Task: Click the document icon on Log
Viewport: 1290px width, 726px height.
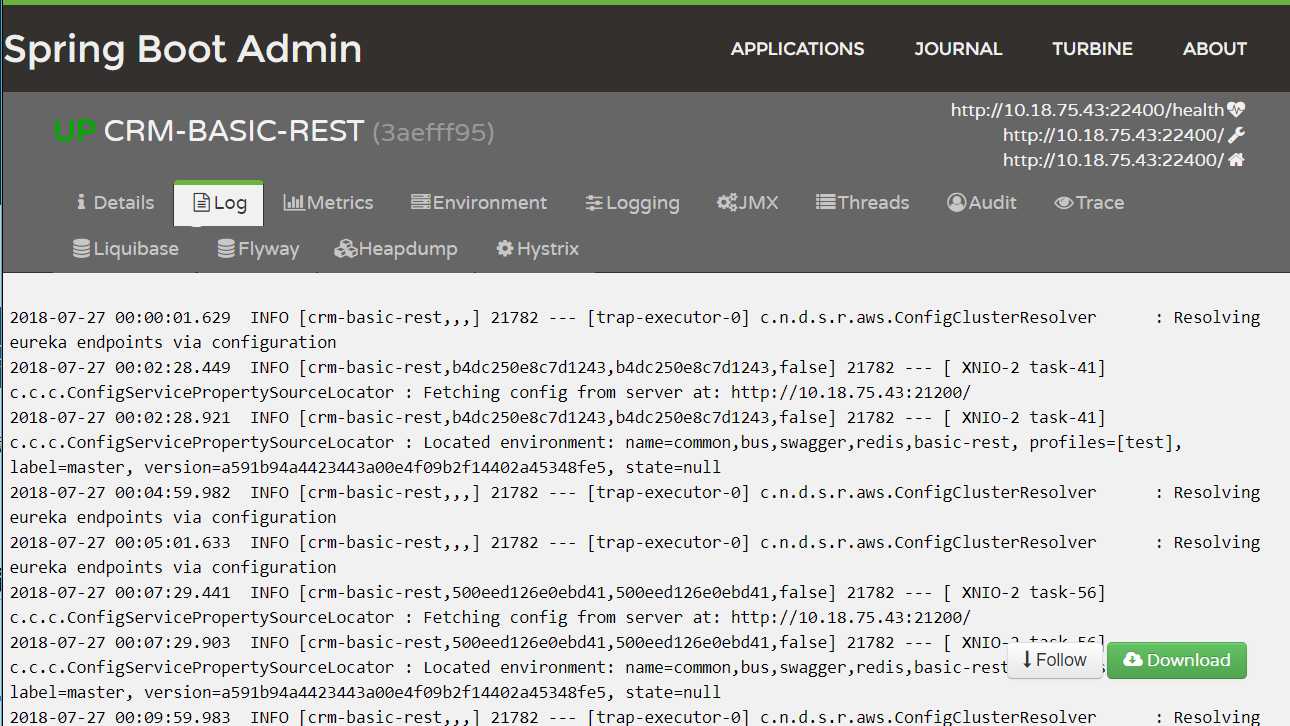Action: [x=202, y=203]
